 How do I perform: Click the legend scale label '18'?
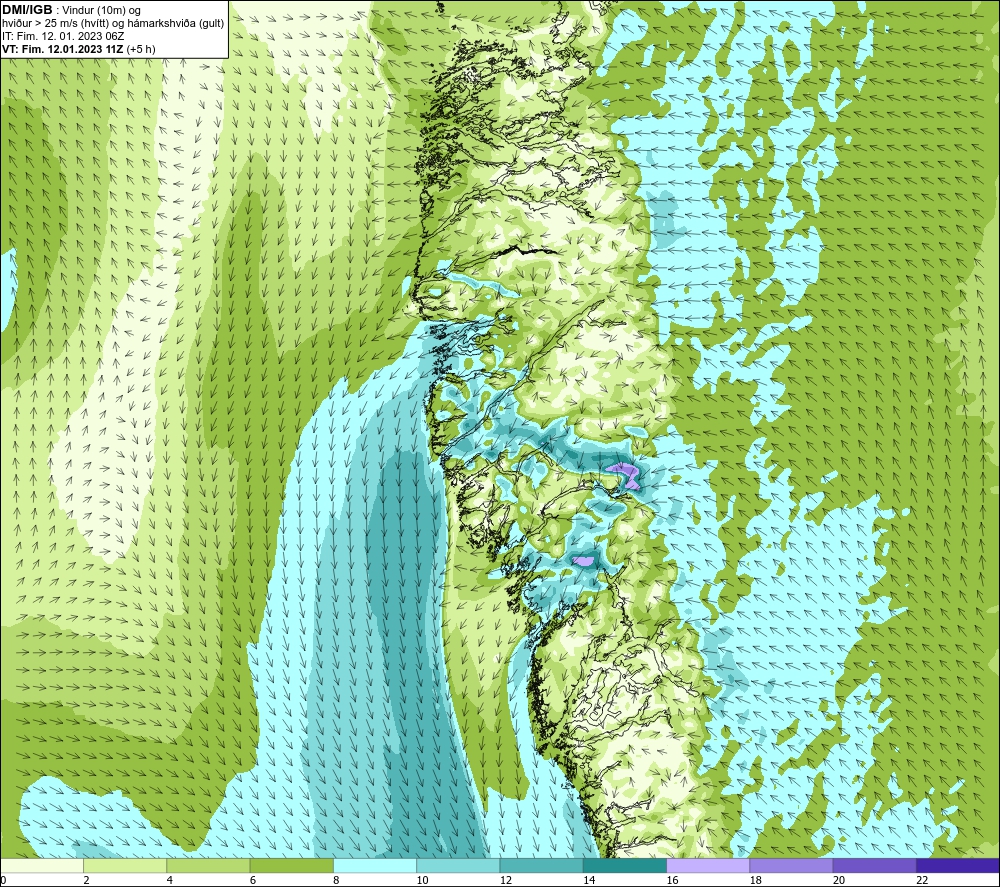pyautogui.click(x=756, y=880)
